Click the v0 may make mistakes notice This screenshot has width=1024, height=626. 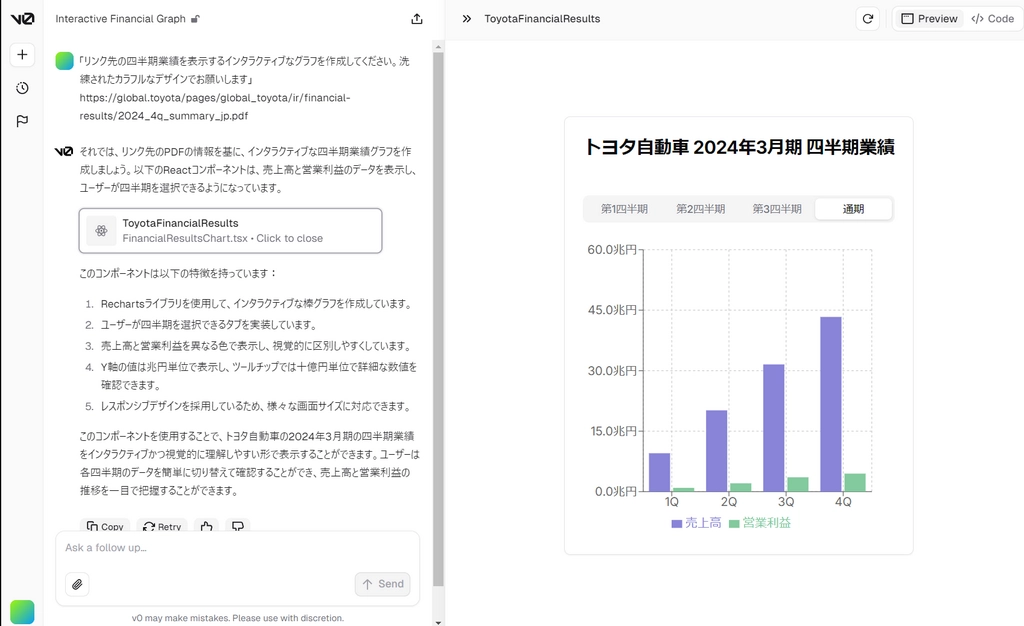click(238, 618)
